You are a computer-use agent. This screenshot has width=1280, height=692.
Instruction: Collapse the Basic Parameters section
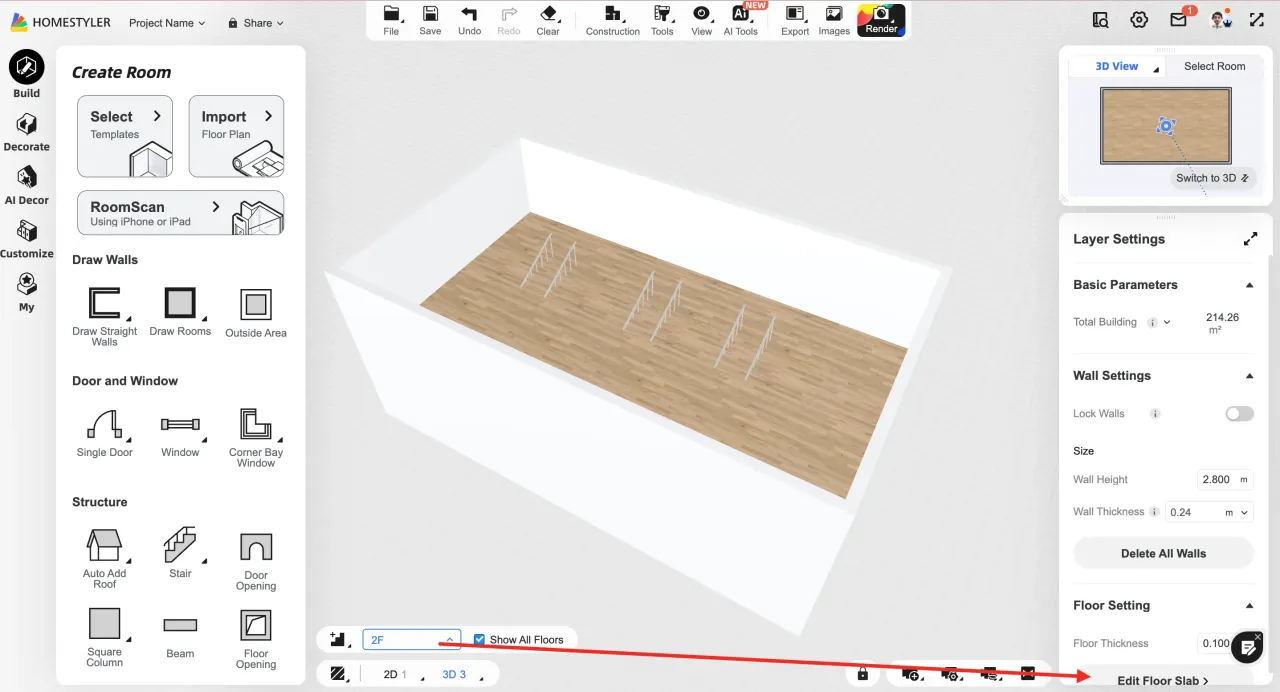pyautogui.click(x=1249, y=285)
